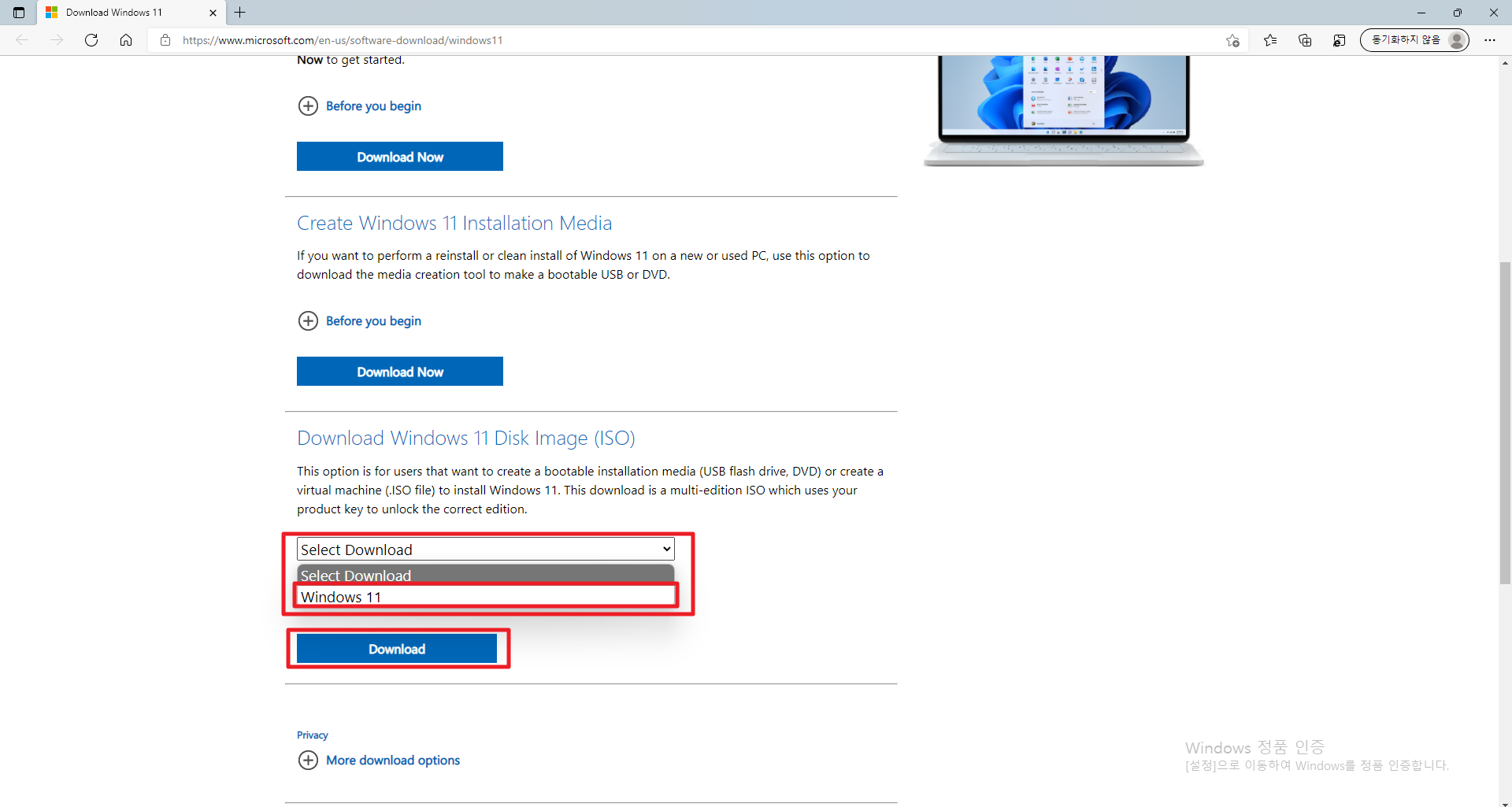Minimize the browser window
The image size is (1512, 807).
tap(1421, 13)
